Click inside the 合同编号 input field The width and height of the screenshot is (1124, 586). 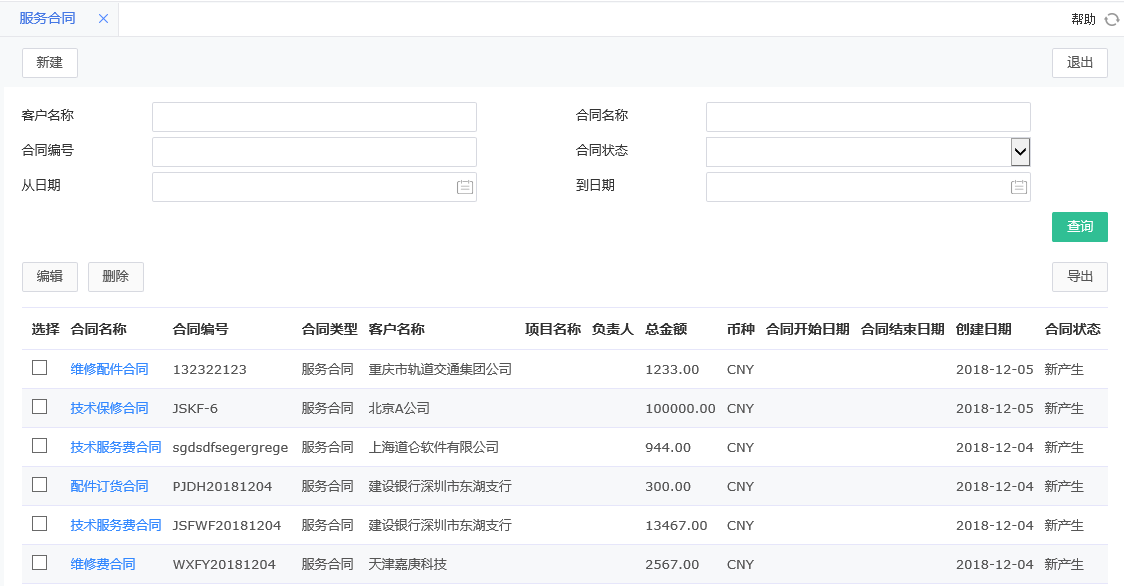pos(313,151)
